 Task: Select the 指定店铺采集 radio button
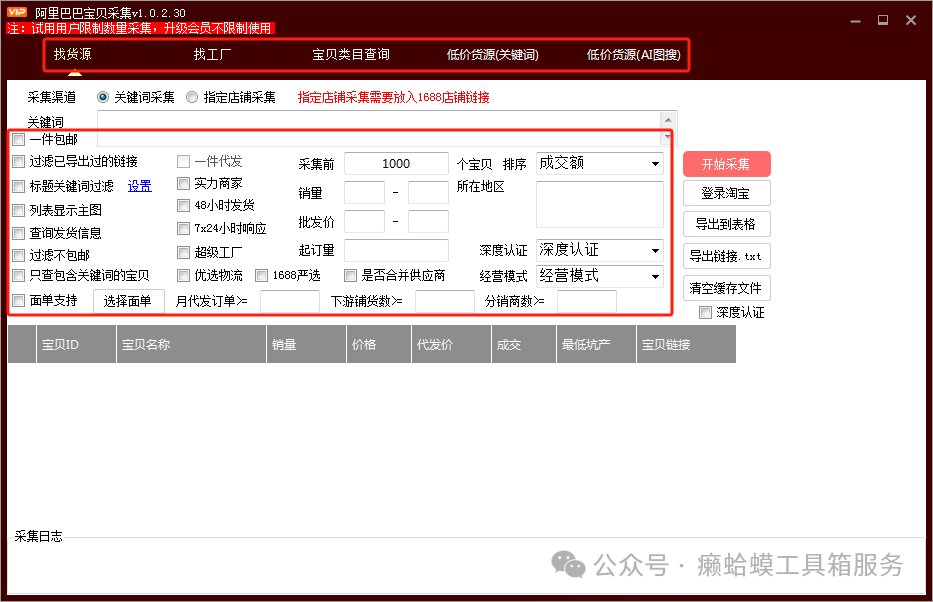pyautogui.click(x=192, y=97)
